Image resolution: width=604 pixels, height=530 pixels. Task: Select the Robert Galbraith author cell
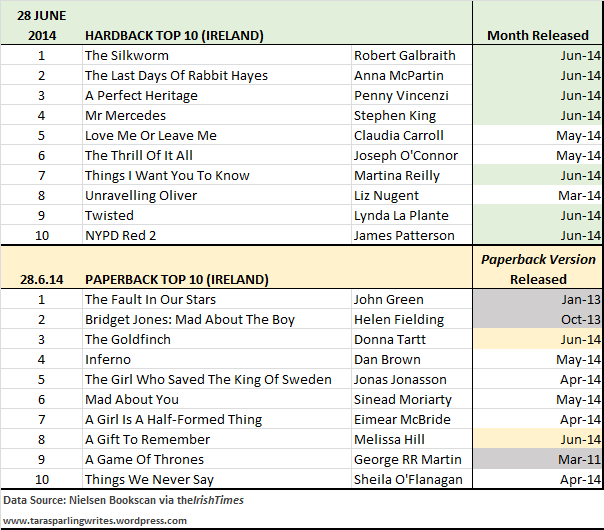[404, 56]
